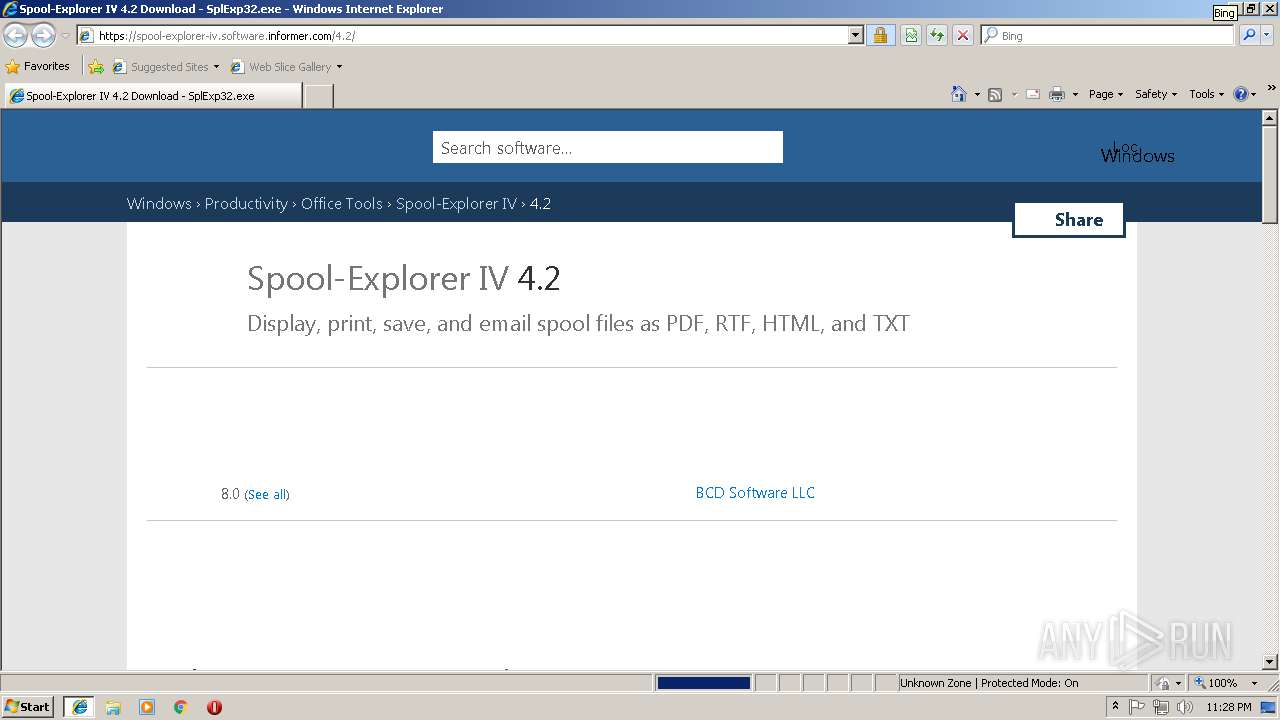
Task: Open the volume speaker tray icon
Action: 1185,707
